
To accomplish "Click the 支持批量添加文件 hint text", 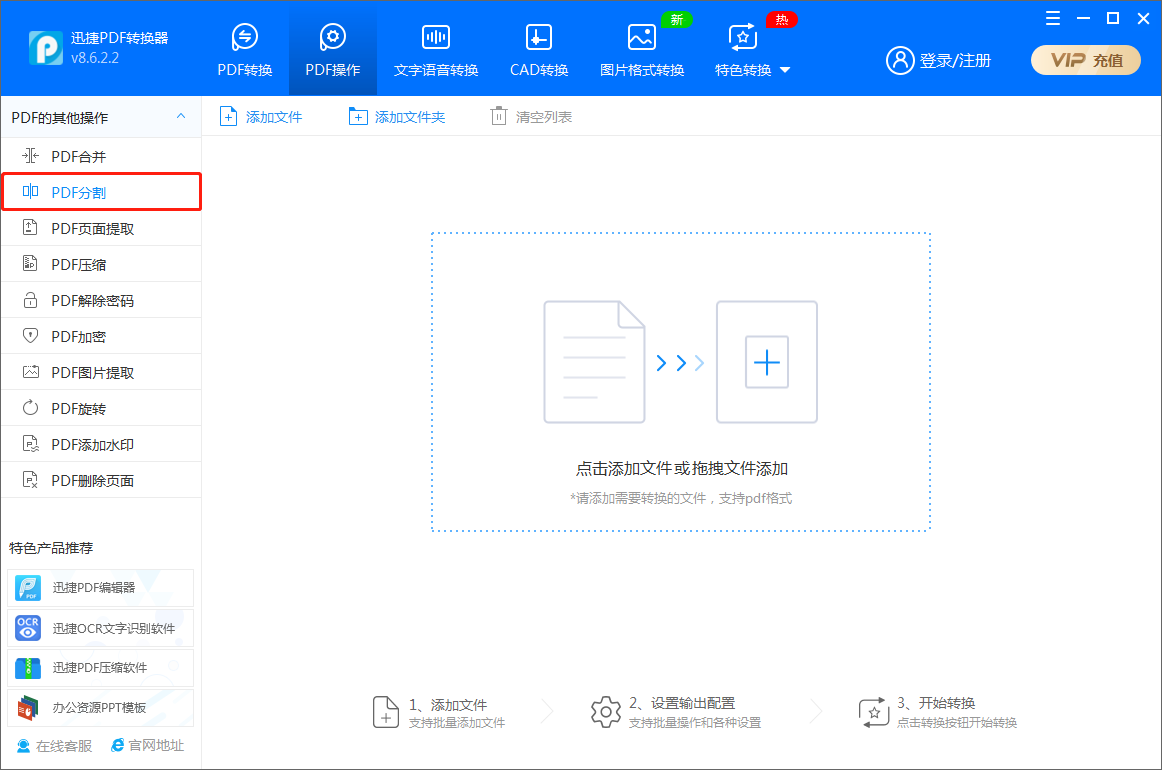I will pyautogui.click(x=457, y=723).
